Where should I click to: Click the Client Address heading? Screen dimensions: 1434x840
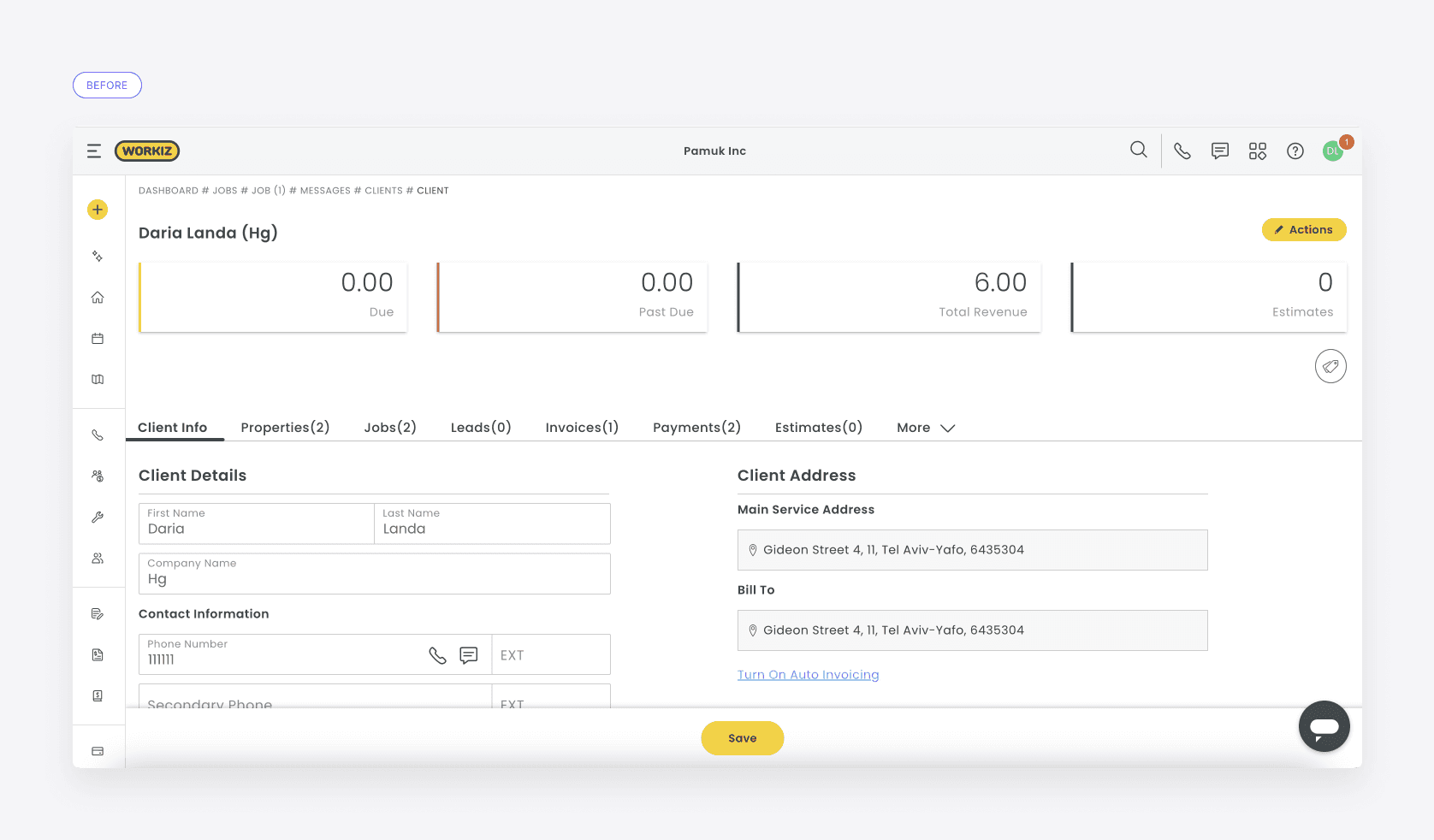point(797,476)
